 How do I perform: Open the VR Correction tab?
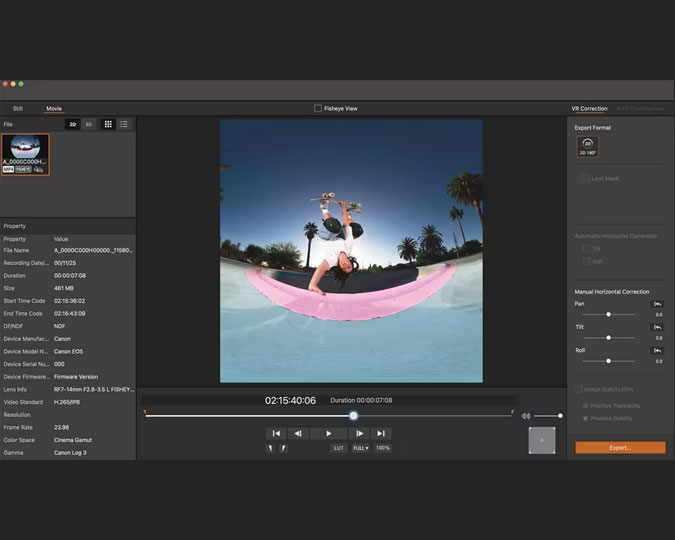point(589,108)
